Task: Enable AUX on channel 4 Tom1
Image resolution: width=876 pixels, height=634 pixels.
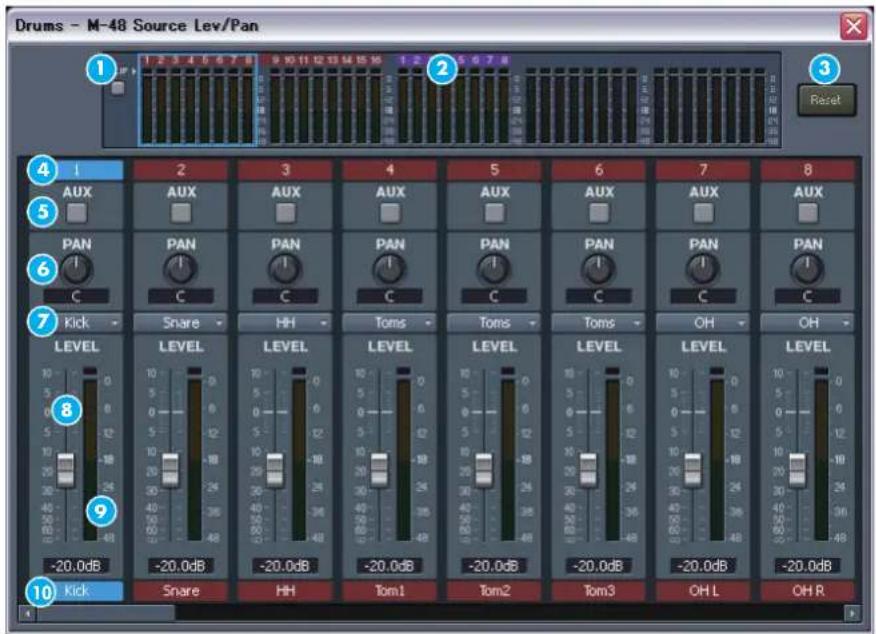Action: click(390, 212)
